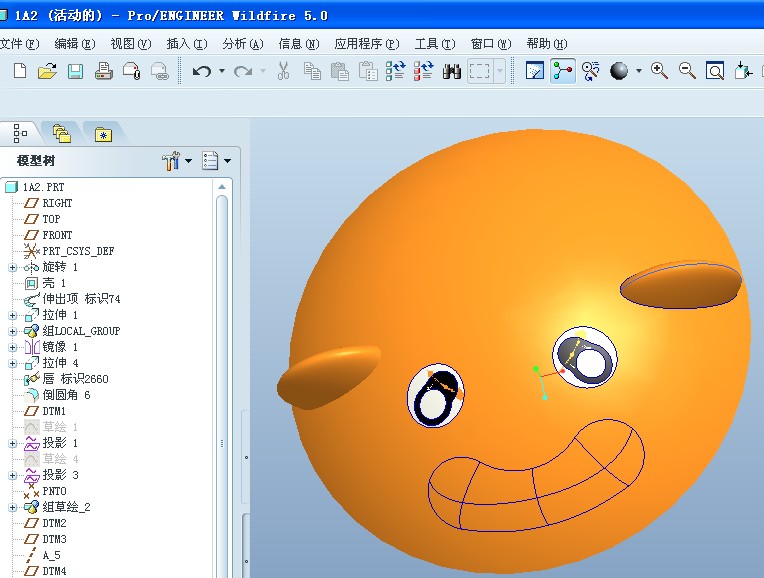764x578 pixels.
Task: Expand the 组LOCAL_GROUP node
Action: pyautogui.click(x=13, y=332)
